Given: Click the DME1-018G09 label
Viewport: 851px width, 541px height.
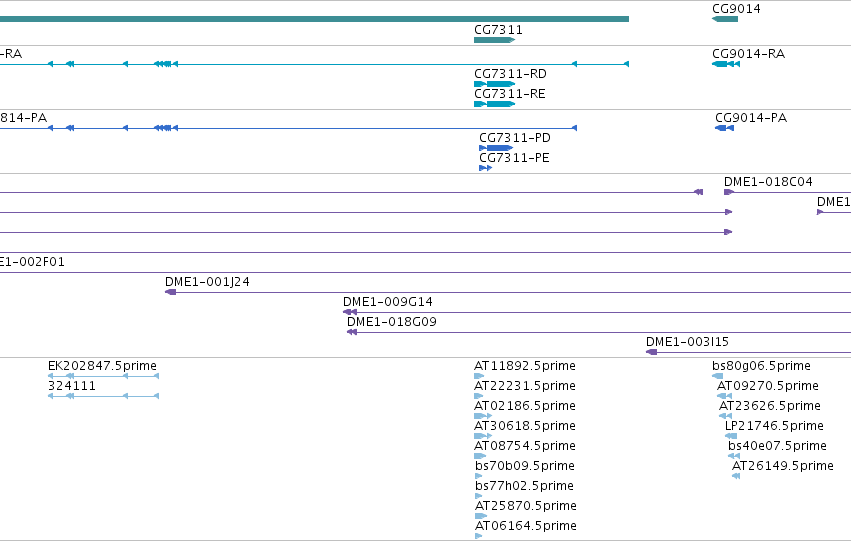Looking at the screenshot, I should click(x=392, y=321).
